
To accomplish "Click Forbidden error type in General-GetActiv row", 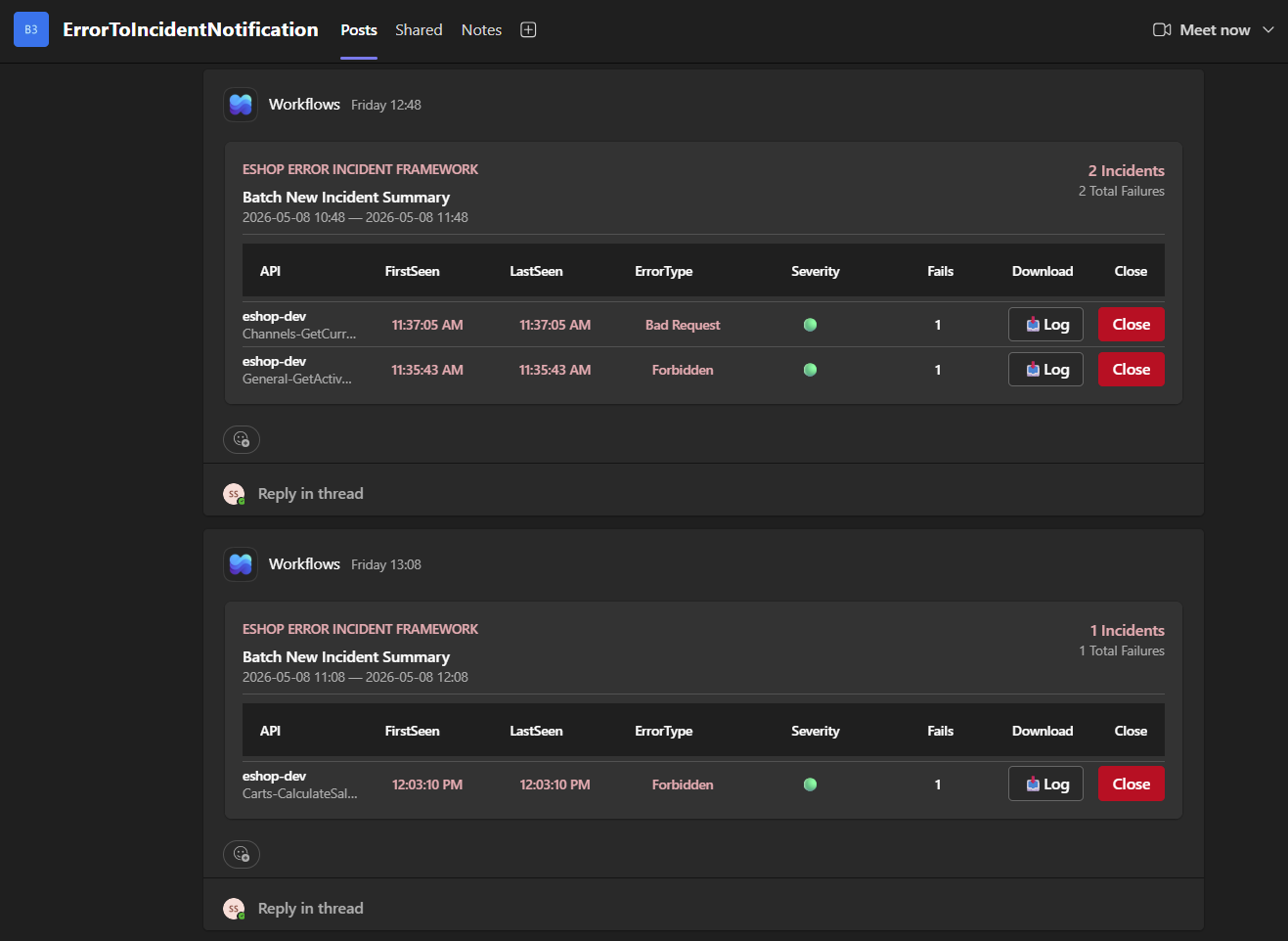I will tap(683, 370).
